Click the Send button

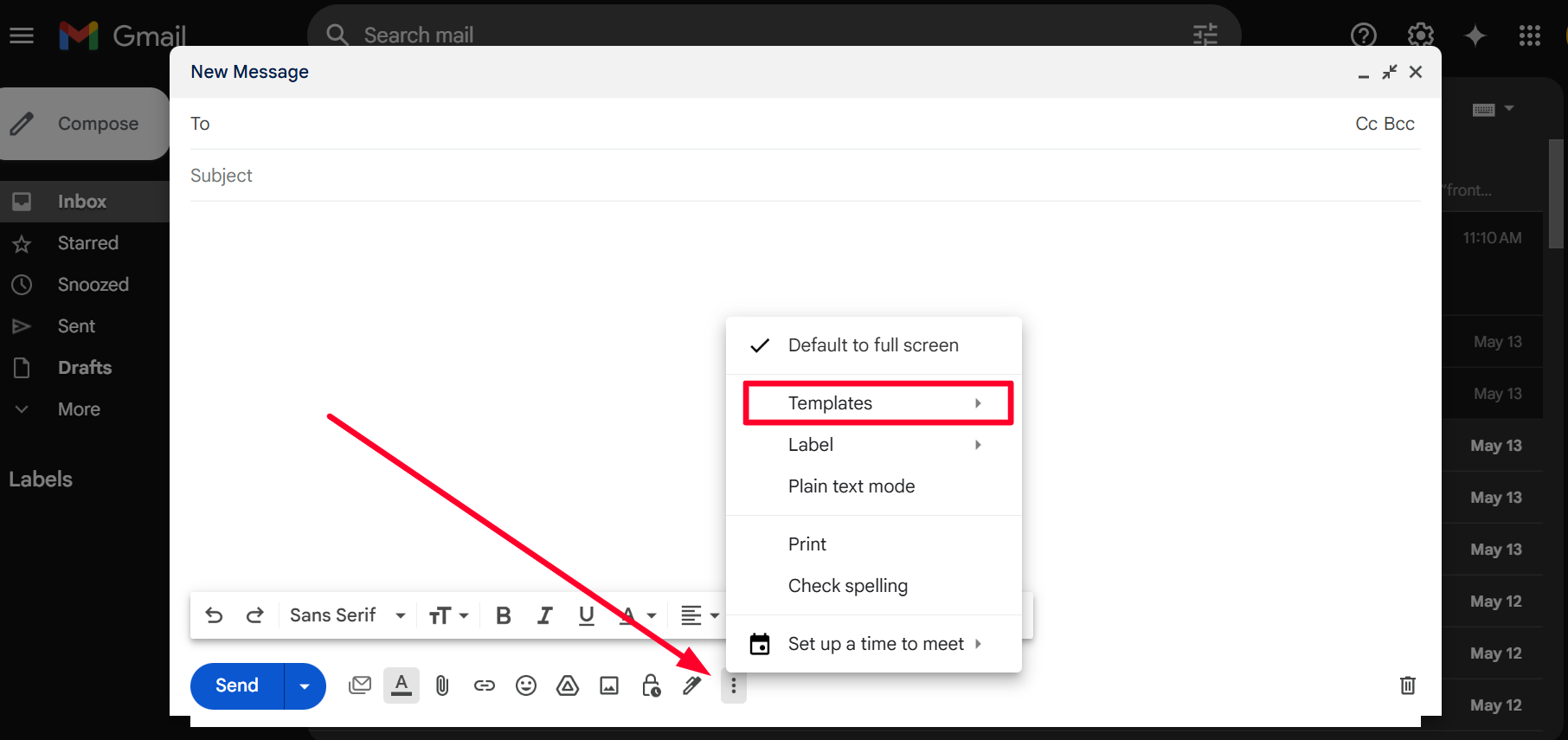pyautogui.click(x=237, y=686)
